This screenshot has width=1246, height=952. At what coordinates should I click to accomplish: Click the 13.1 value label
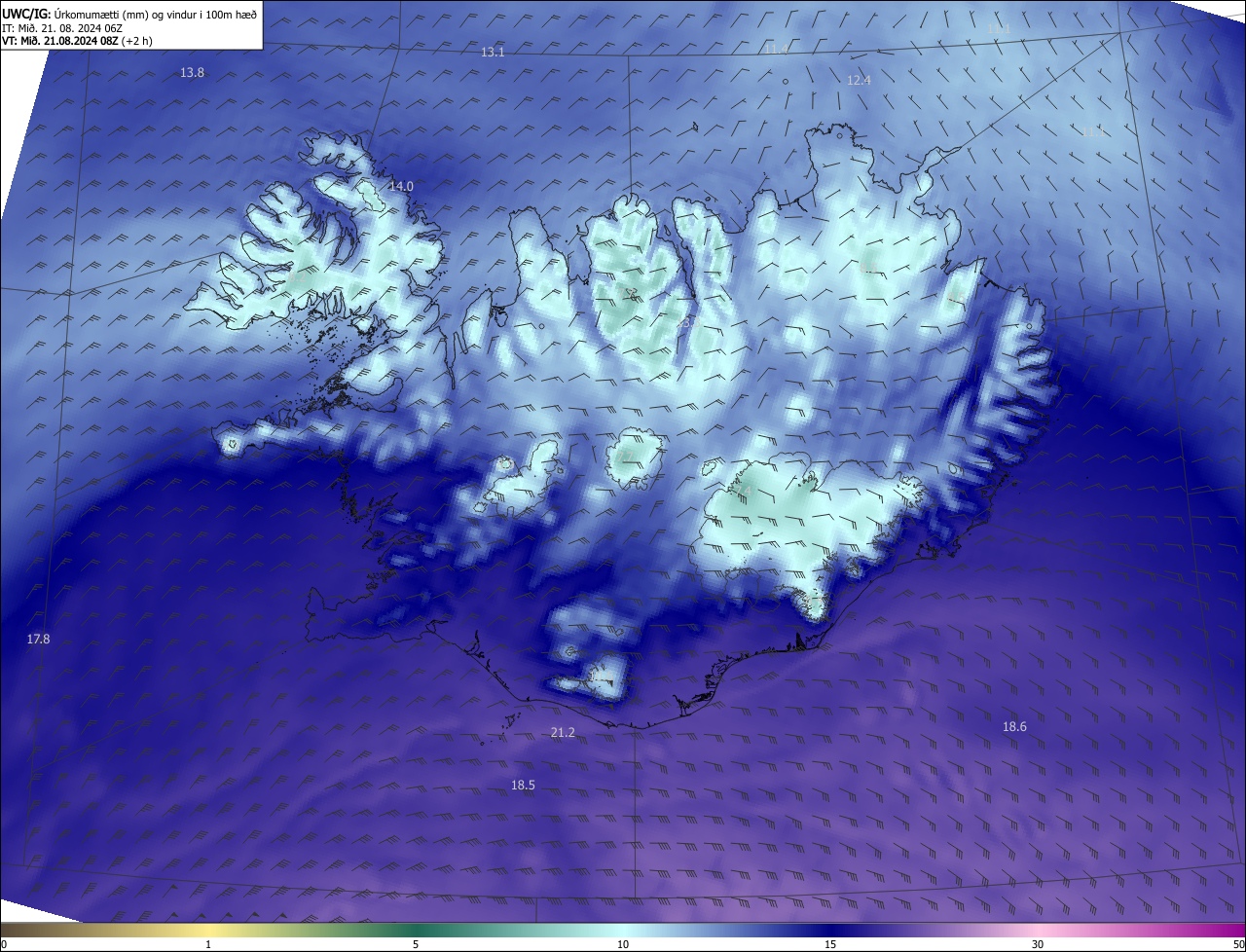pos(493,52)
